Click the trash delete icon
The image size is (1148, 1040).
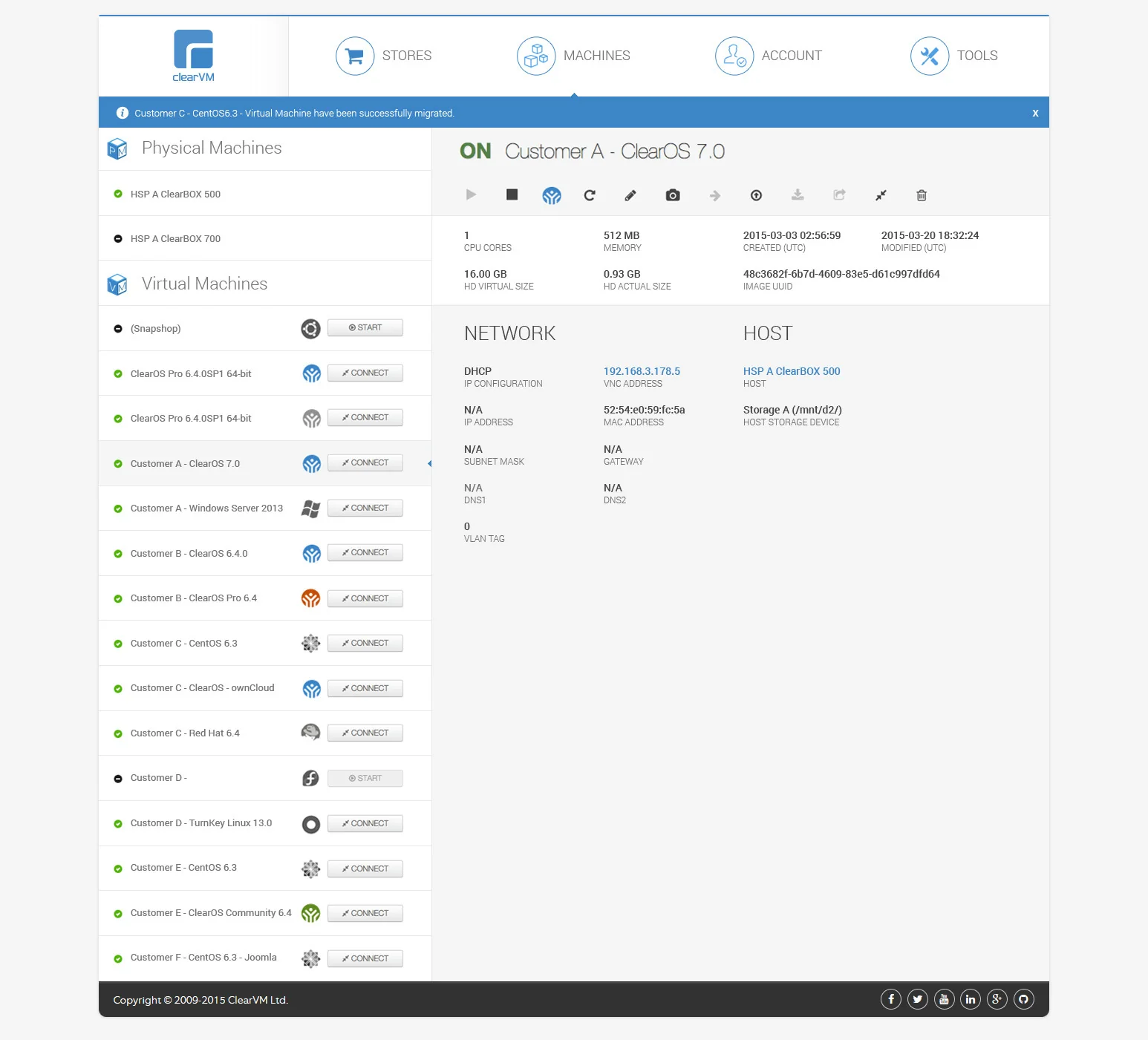click(x=922, y=195)
